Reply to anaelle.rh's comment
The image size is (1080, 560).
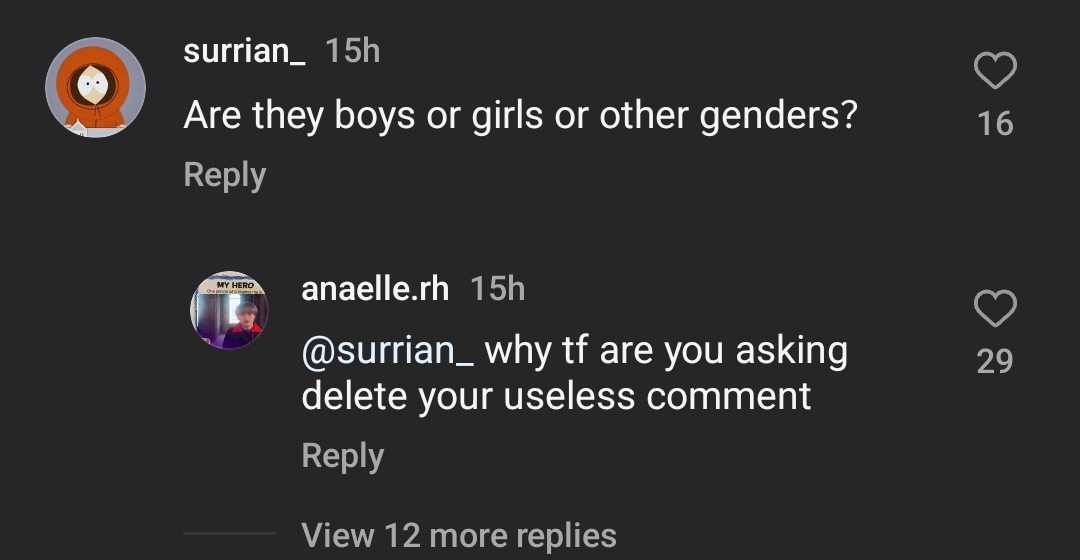click(343, 456)
